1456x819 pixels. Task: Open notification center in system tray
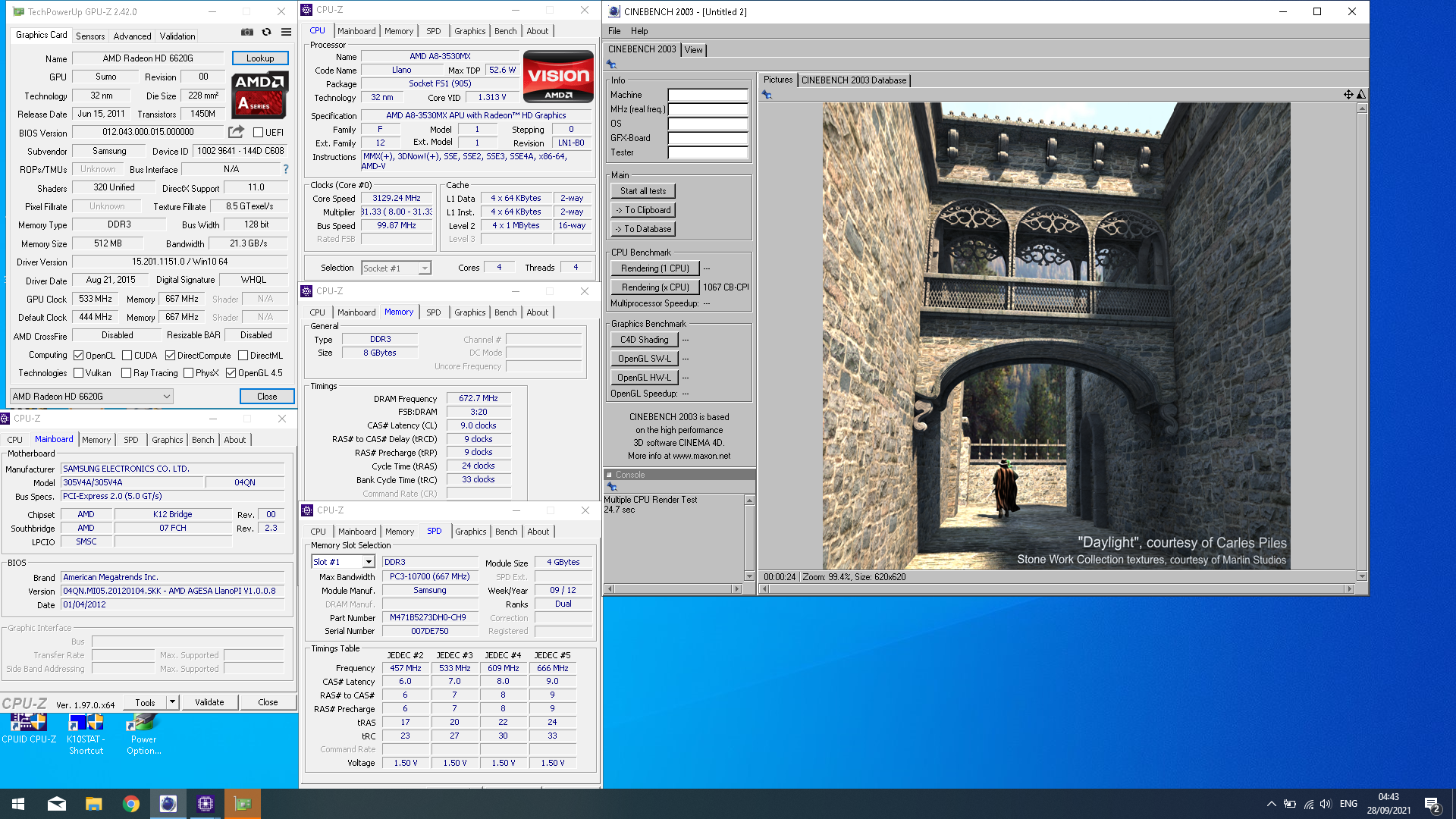click(1432, 805)
